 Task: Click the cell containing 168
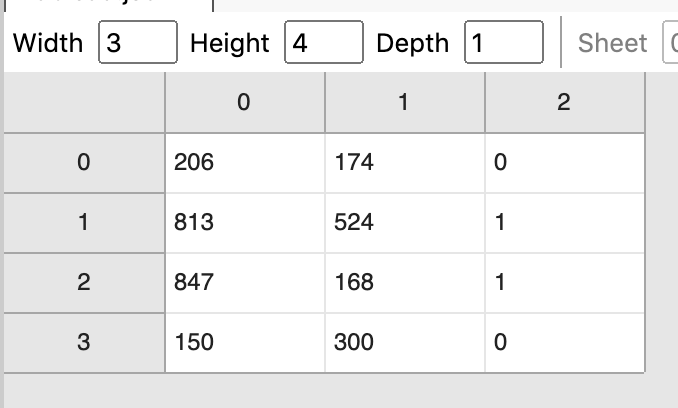tap(405, 283)
